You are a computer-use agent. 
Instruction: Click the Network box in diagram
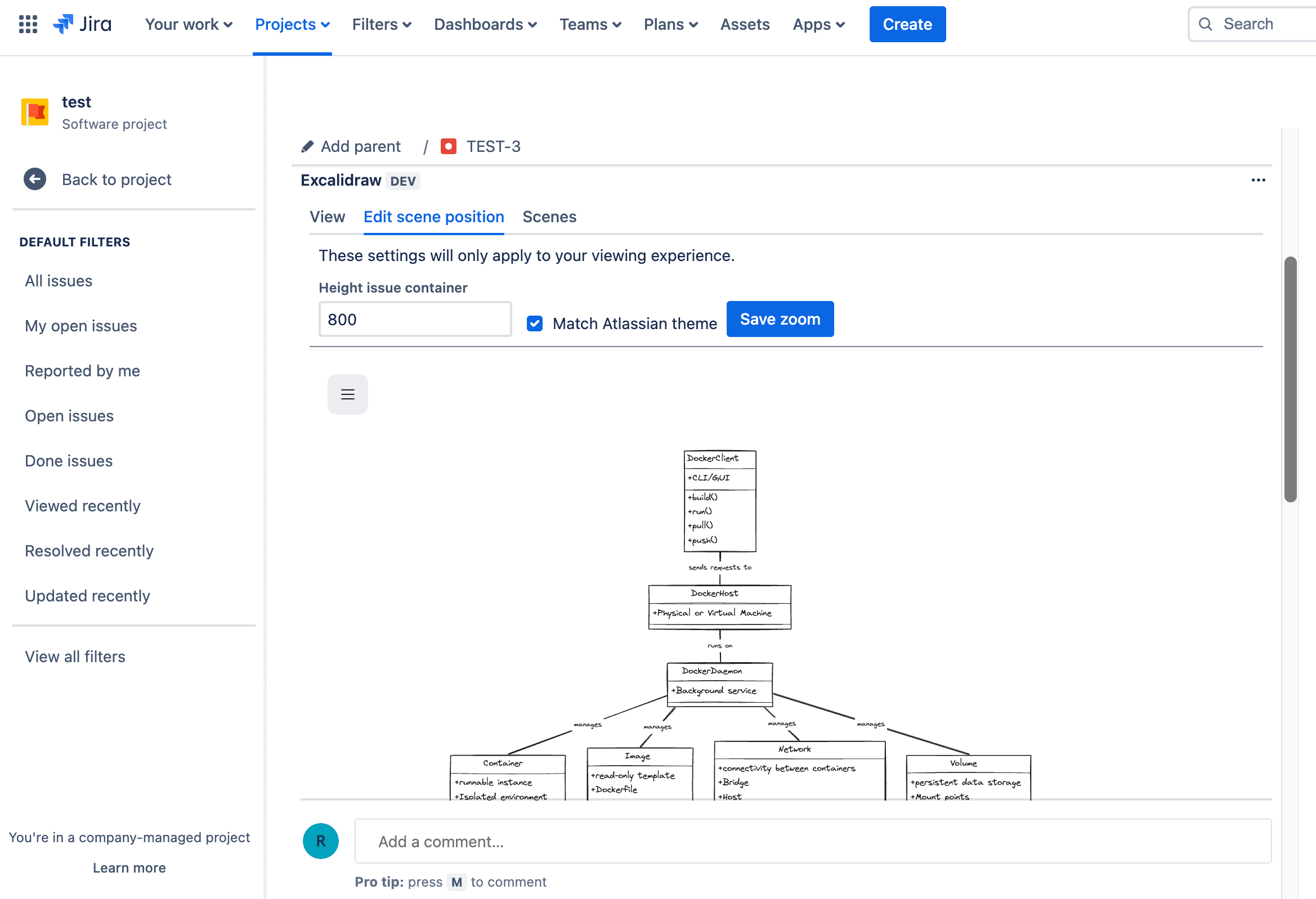800,771
